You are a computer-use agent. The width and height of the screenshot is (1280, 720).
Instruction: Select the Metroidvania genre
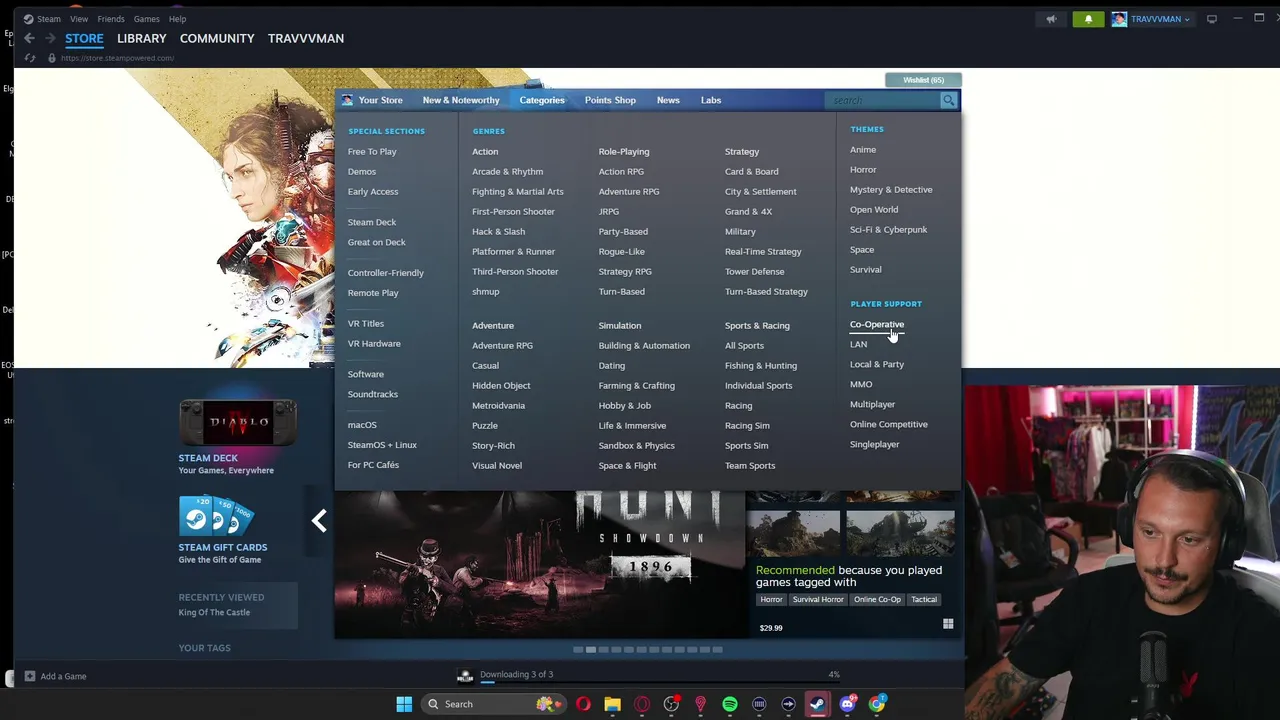[x=498, y=405]
